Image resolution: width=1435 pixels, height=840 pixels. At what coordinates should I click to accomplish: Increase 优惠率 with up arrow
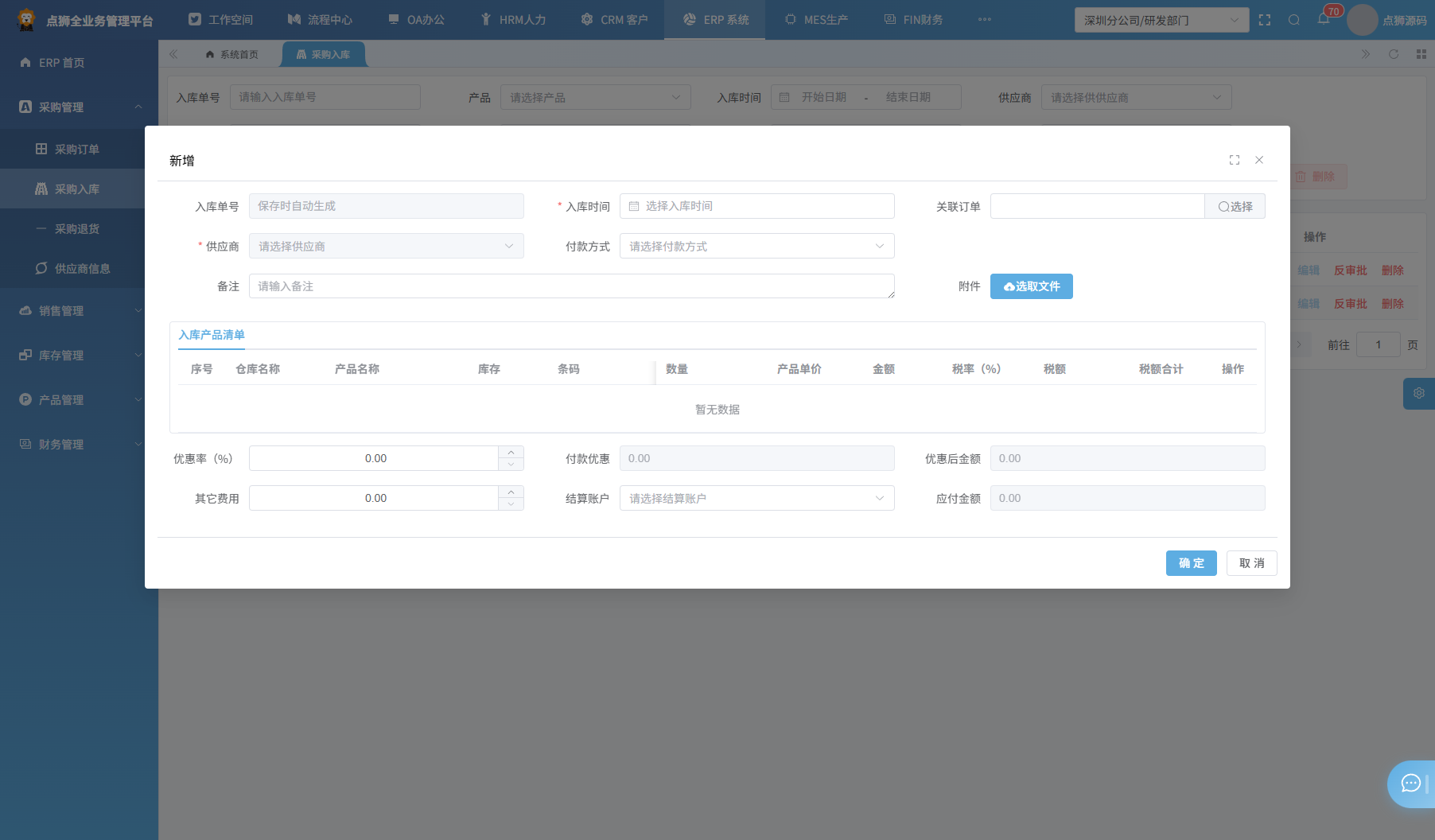[x=511, y=453]
